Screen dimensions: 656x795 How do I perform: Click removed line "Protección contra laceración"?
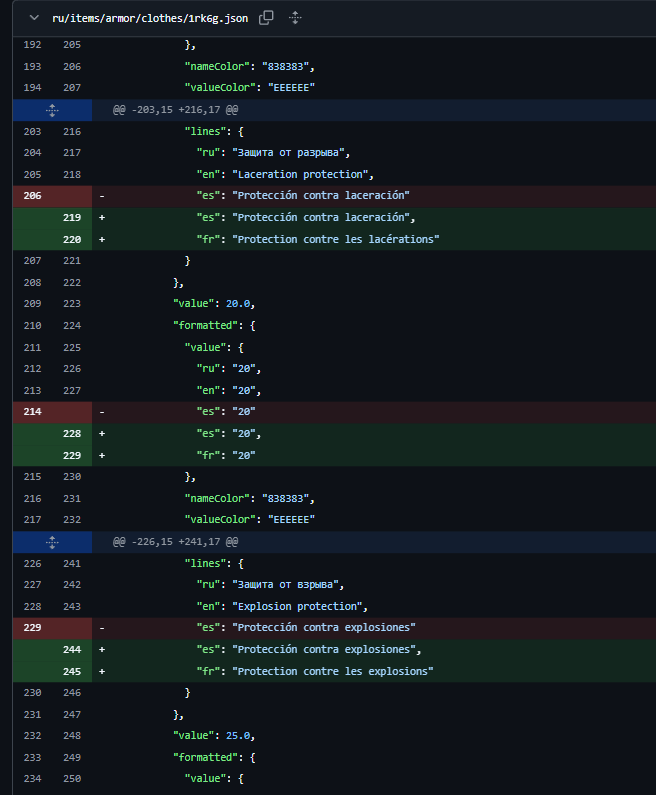(321, 196)
